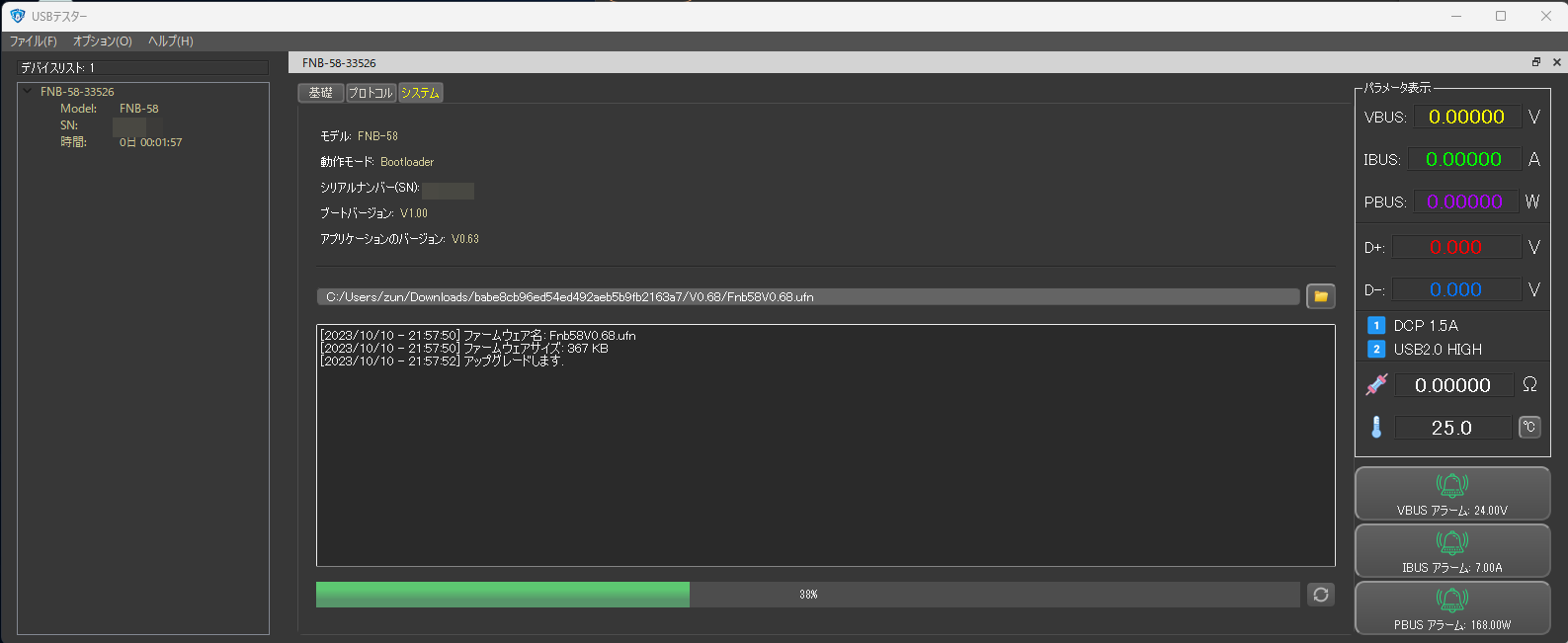Click the temperature 25.0 value

click(1452, 428)
